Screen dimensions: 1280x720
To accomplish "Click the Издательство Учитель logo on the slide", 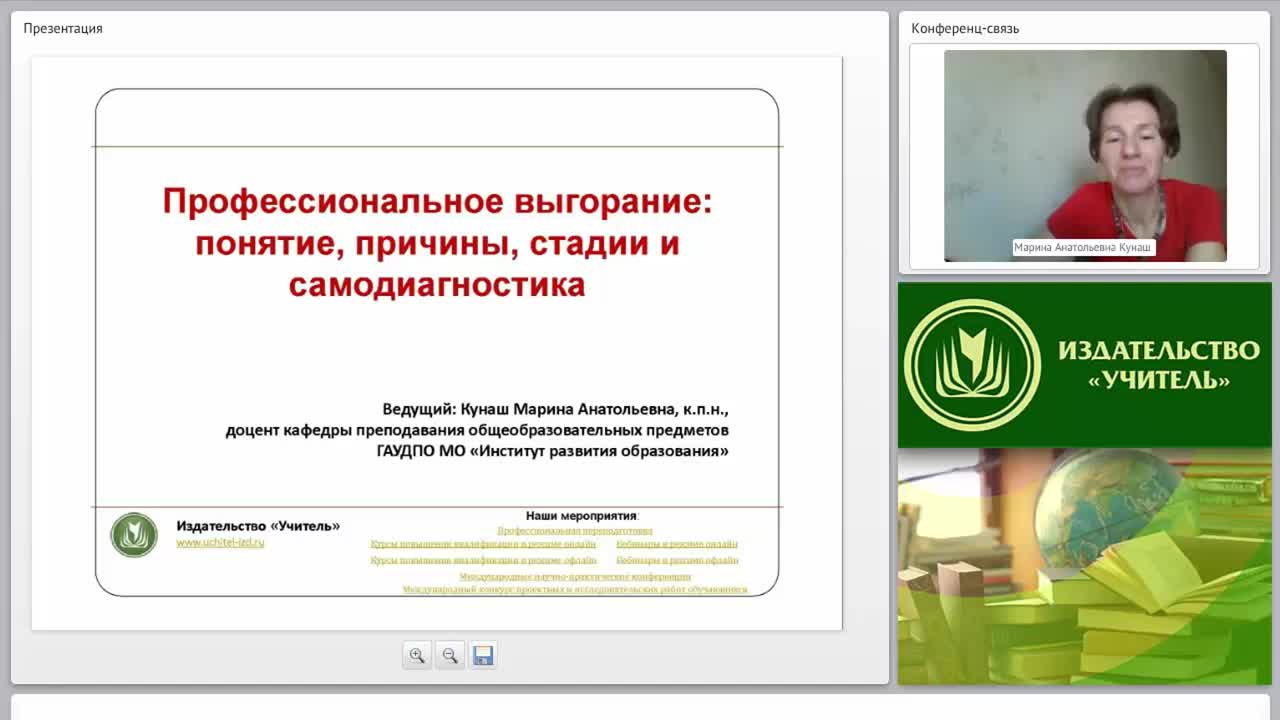I will coord(134,535).
